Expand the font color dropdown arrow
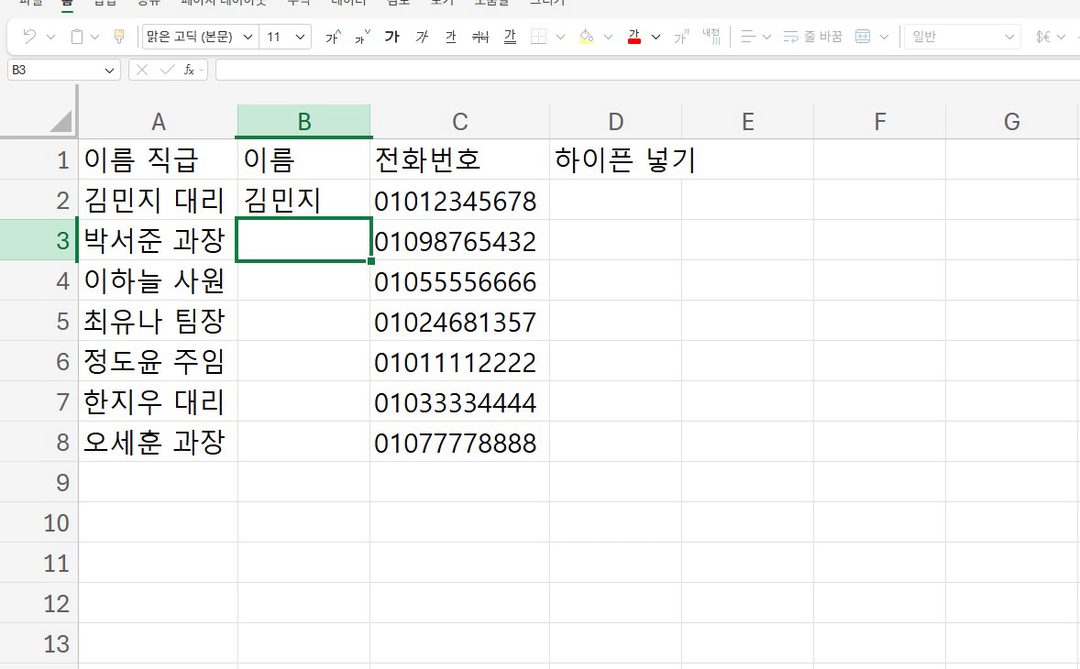Image resolution: width=1080 pixels, height=669 pixels. (656, 37)
